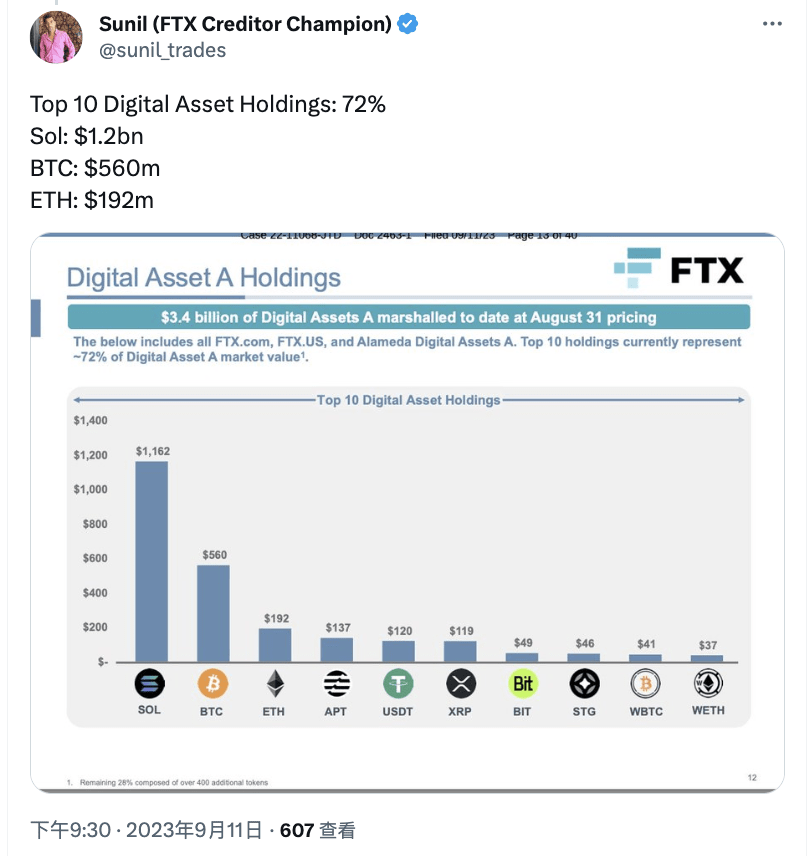The width and height of the screenshot is (812, 856).
Task: Click the BIT token icon
Action: point(521,685)
